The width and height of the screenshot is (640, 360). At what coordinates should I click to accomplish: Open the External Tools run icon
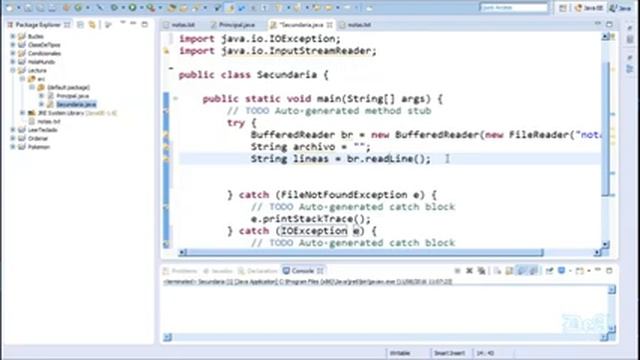pos(151,7)
